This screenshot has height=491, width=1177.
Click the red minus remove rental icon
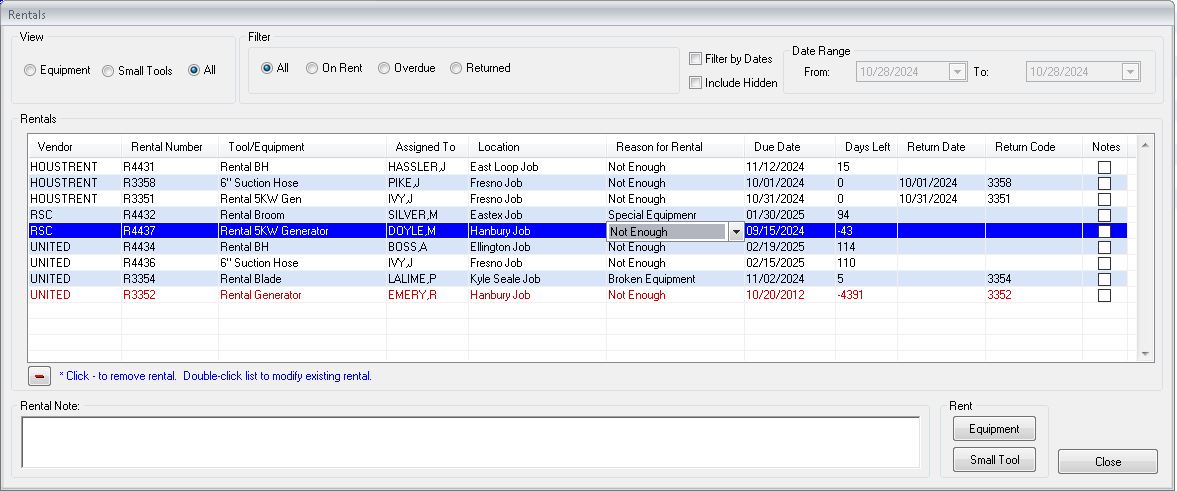click(40, 375)
